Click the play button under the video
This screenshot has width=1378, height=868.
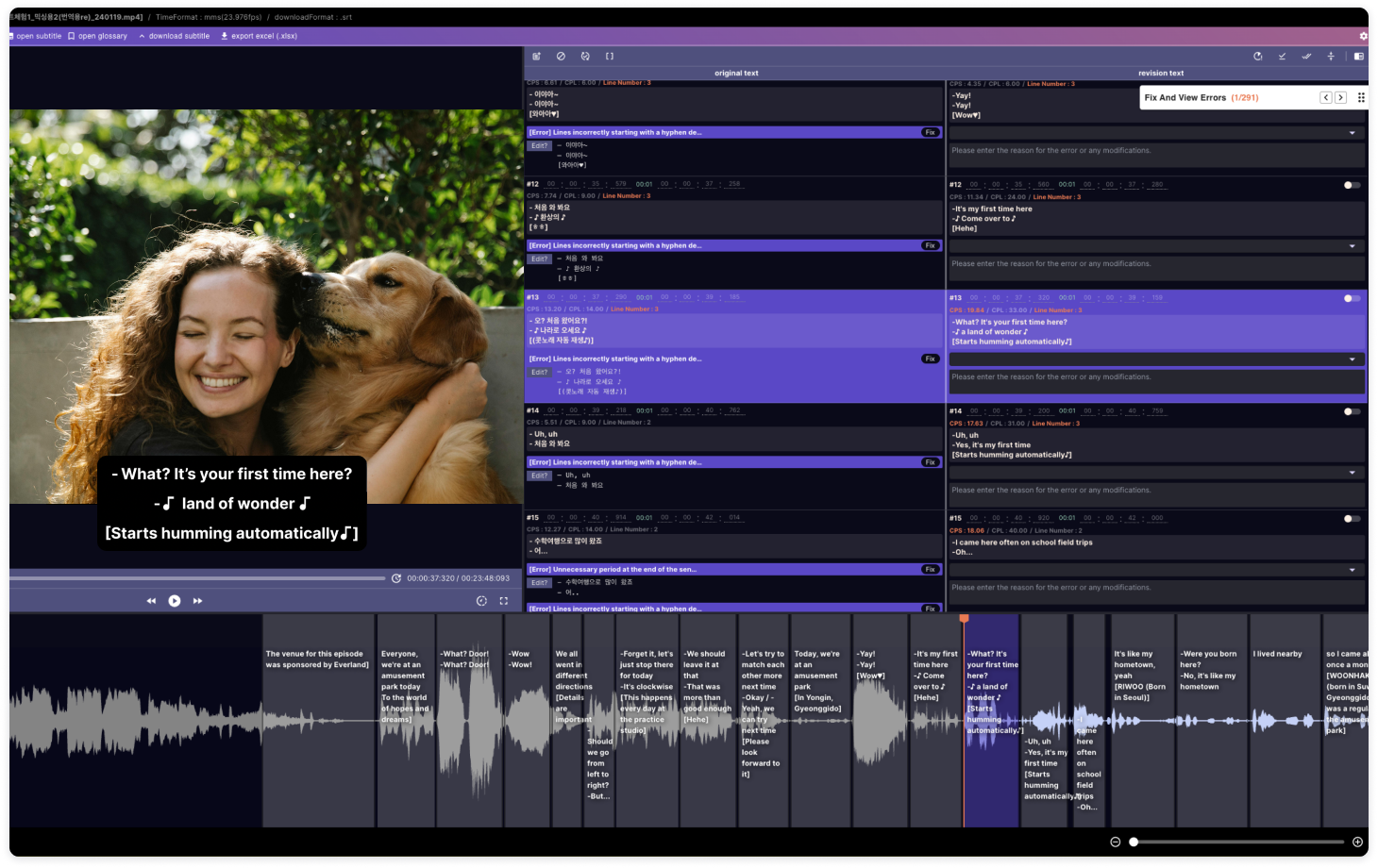(x=175, y=601)
